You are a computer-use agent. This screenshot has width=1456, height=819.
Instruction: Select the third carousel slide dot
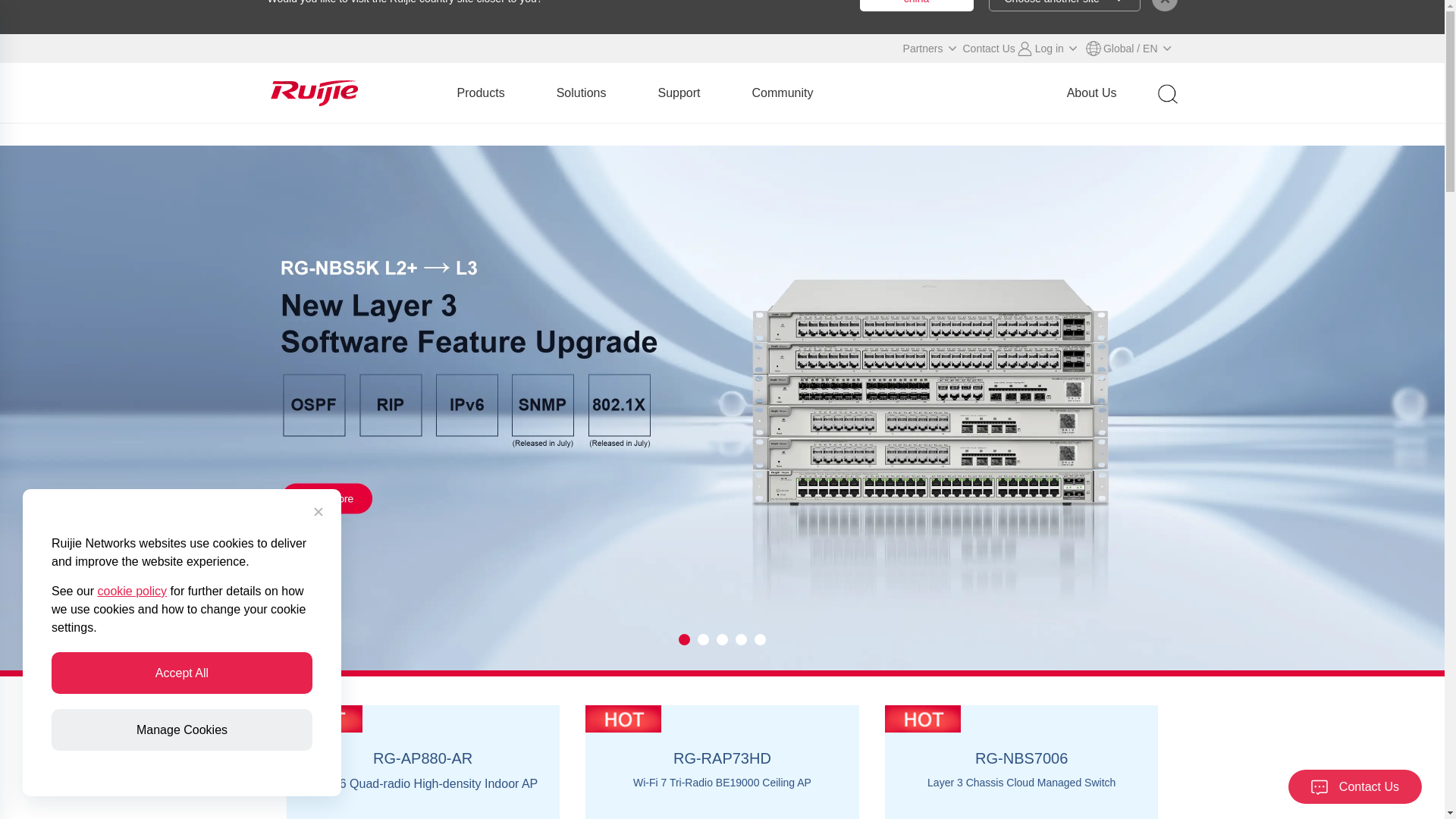(722, 640)
